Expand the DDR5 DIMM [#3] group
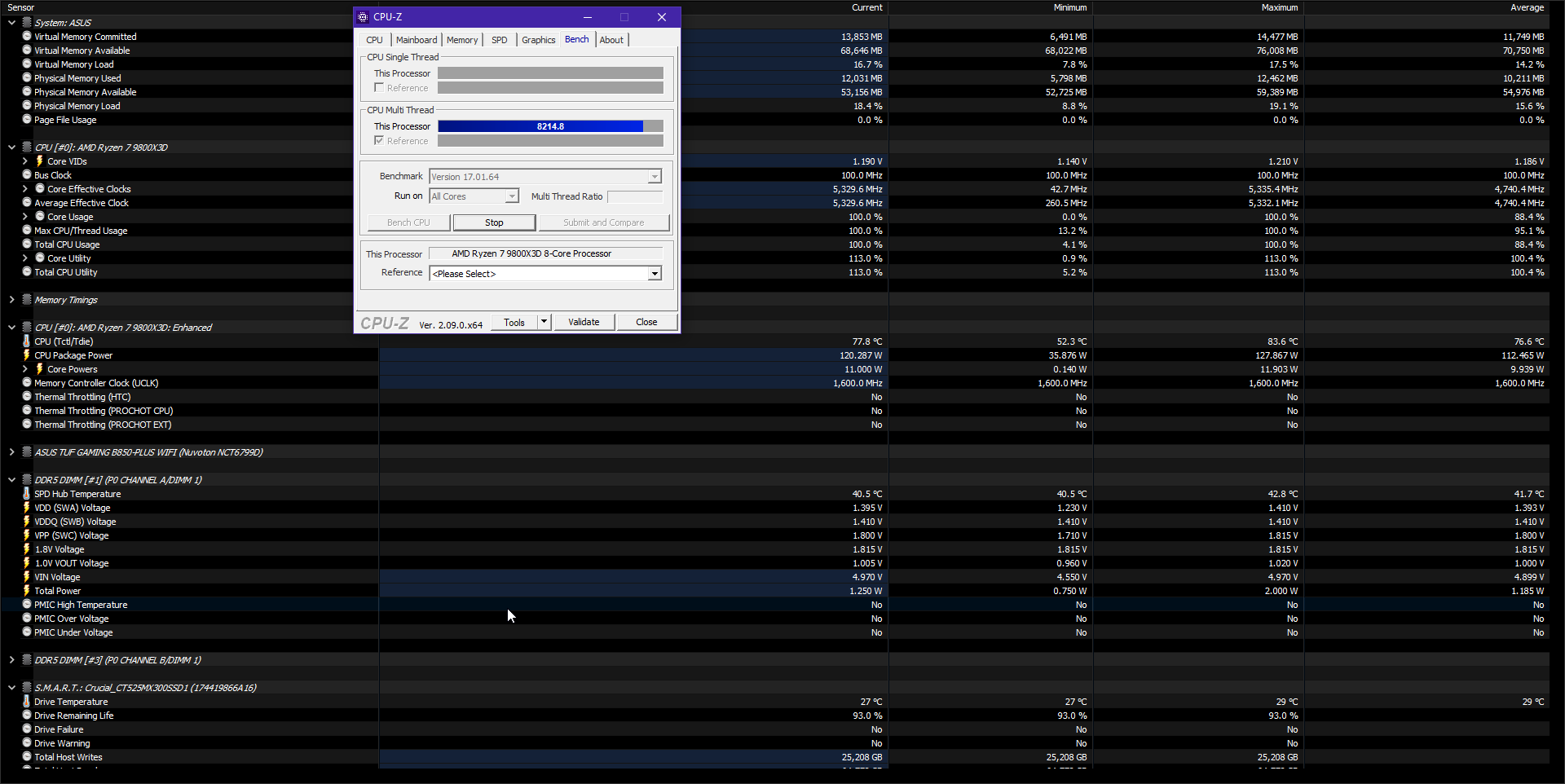Viewport: 1565px width, 784px height. 11,660
